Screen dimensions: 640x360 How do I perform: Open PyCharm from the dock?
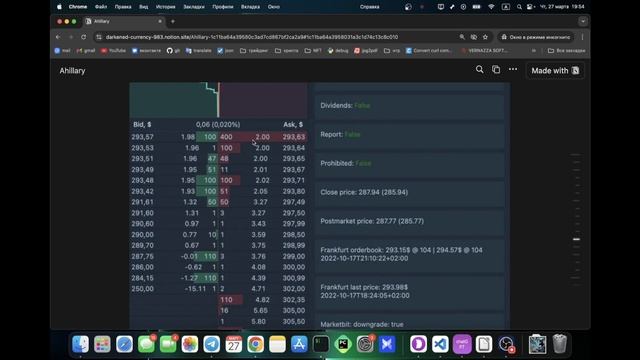click(x=343, y=344)
